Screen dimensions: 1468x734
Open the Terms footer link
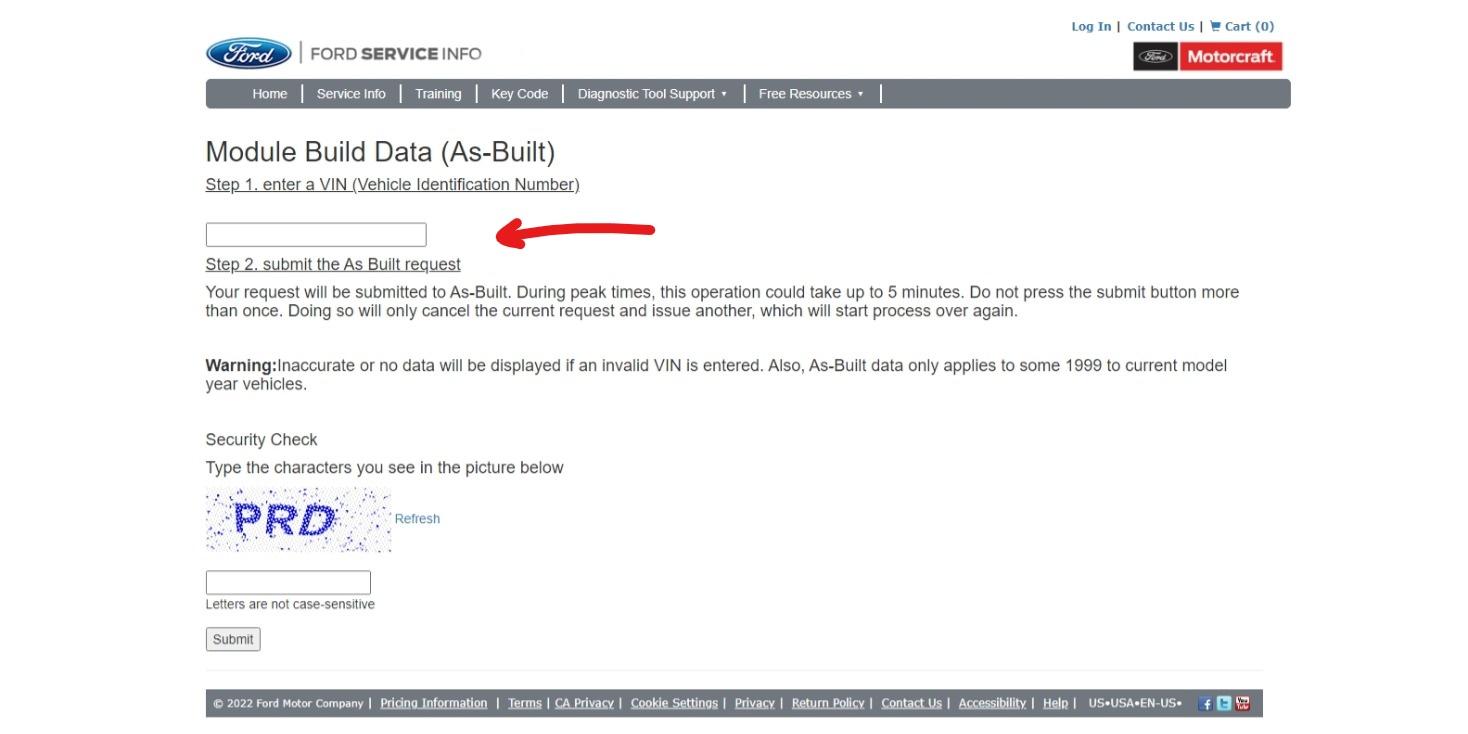(524, 703)
